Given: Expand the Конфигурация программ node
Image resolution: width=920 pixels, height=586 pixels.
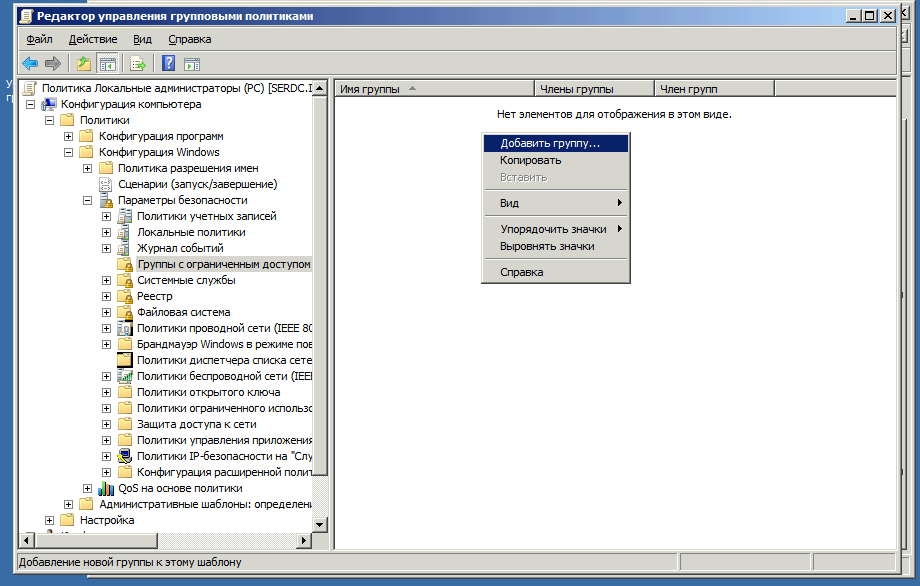Looking at the screenshot, I should pos(68,136).
